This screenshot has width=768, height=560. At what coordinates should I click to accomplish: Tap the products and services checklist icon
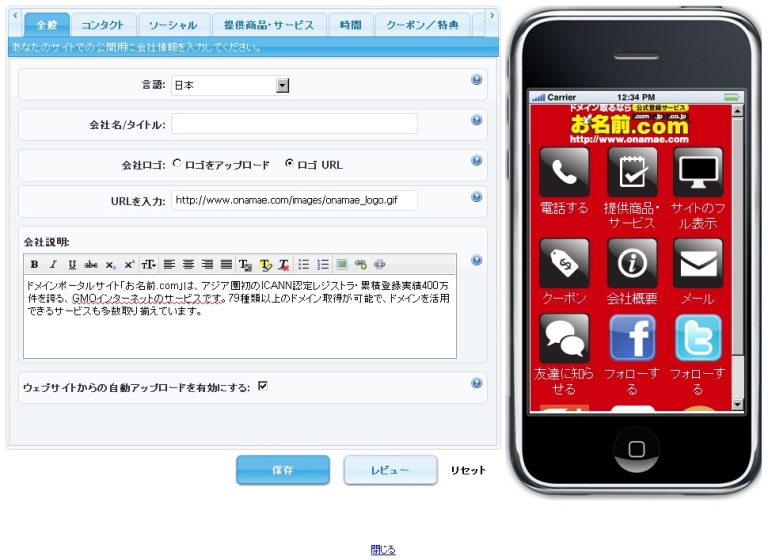[x=632, y=172]
